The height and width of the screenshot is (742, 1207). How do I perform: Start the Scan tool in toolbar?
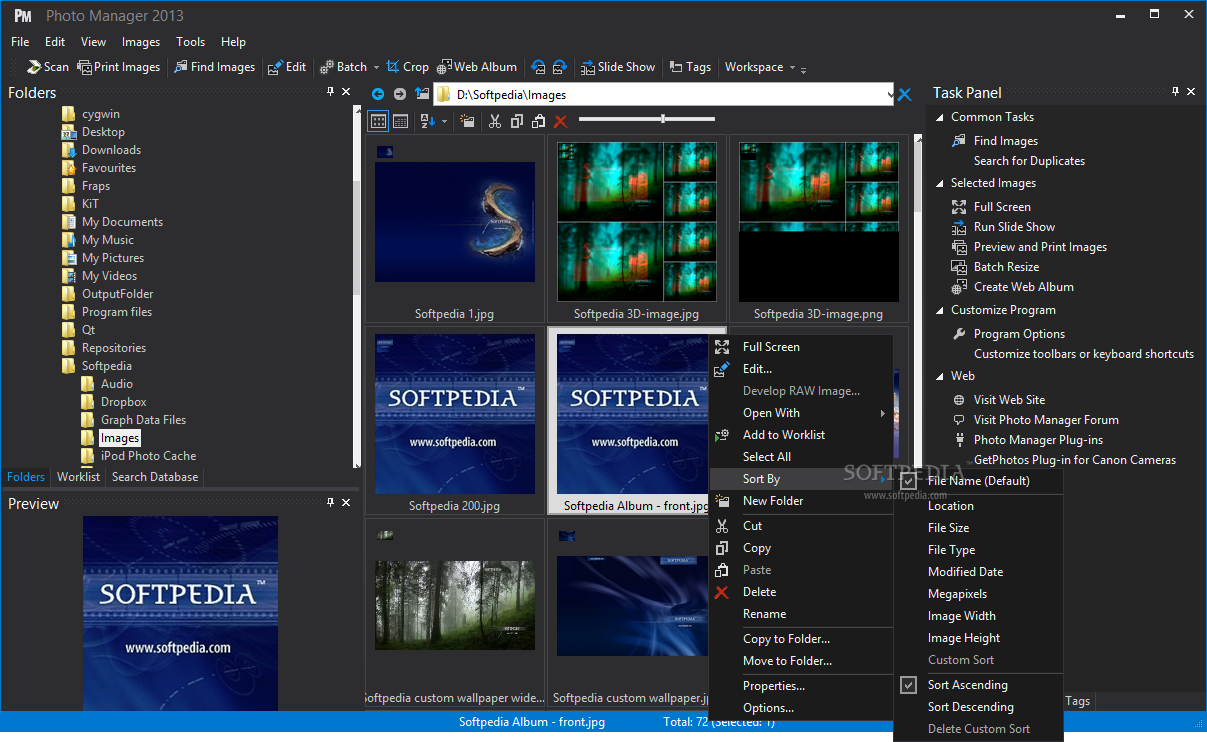click(46, 67)
